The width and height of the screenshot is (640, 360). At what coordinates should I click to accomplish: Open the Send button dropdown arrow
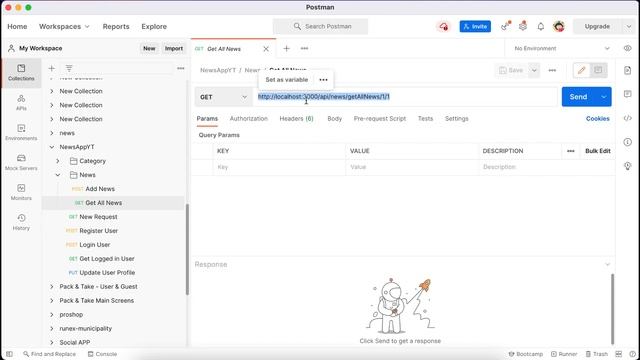click(x=604, y=97)
